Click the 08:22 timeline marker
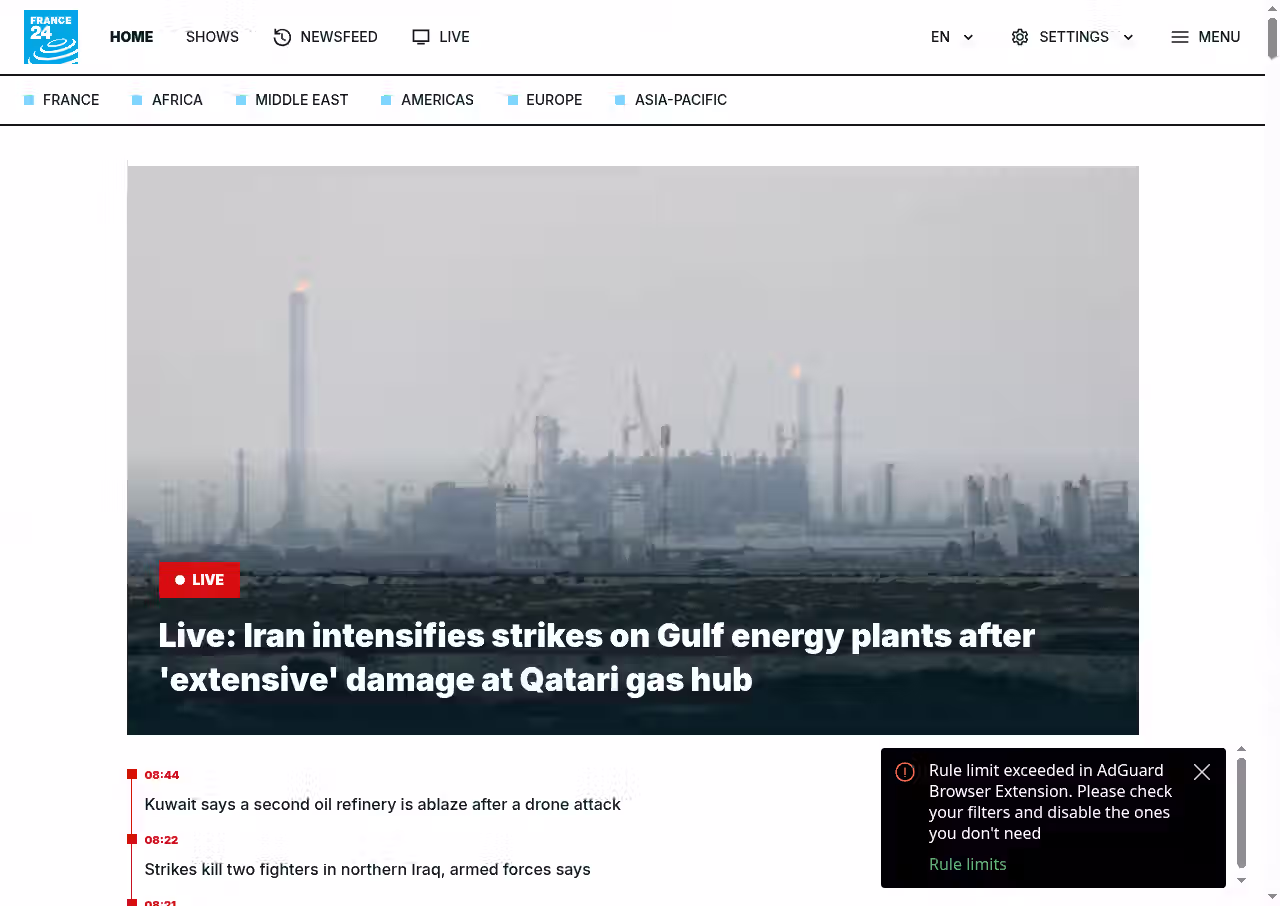Image resolution: width=1280 pixels, height=906 pixels. 161,840
